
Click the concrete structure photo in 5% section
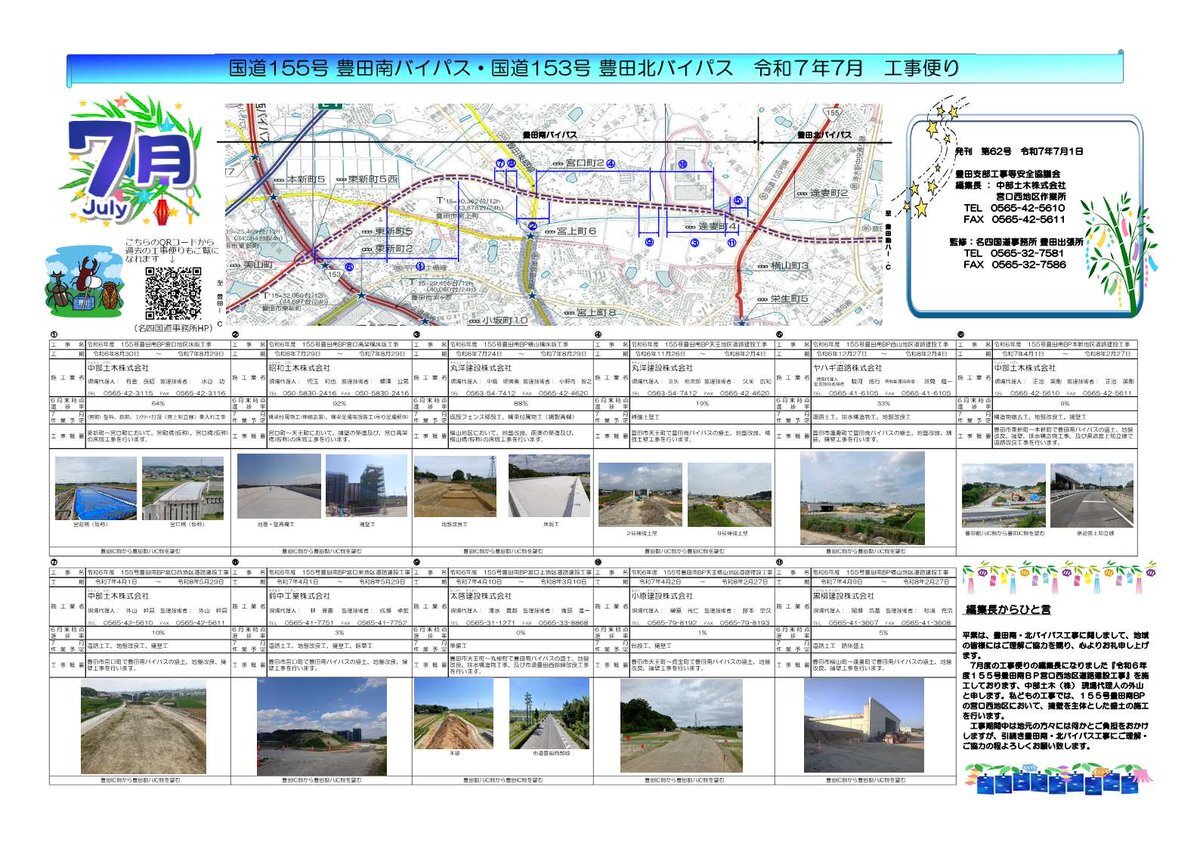pos(863,726)
